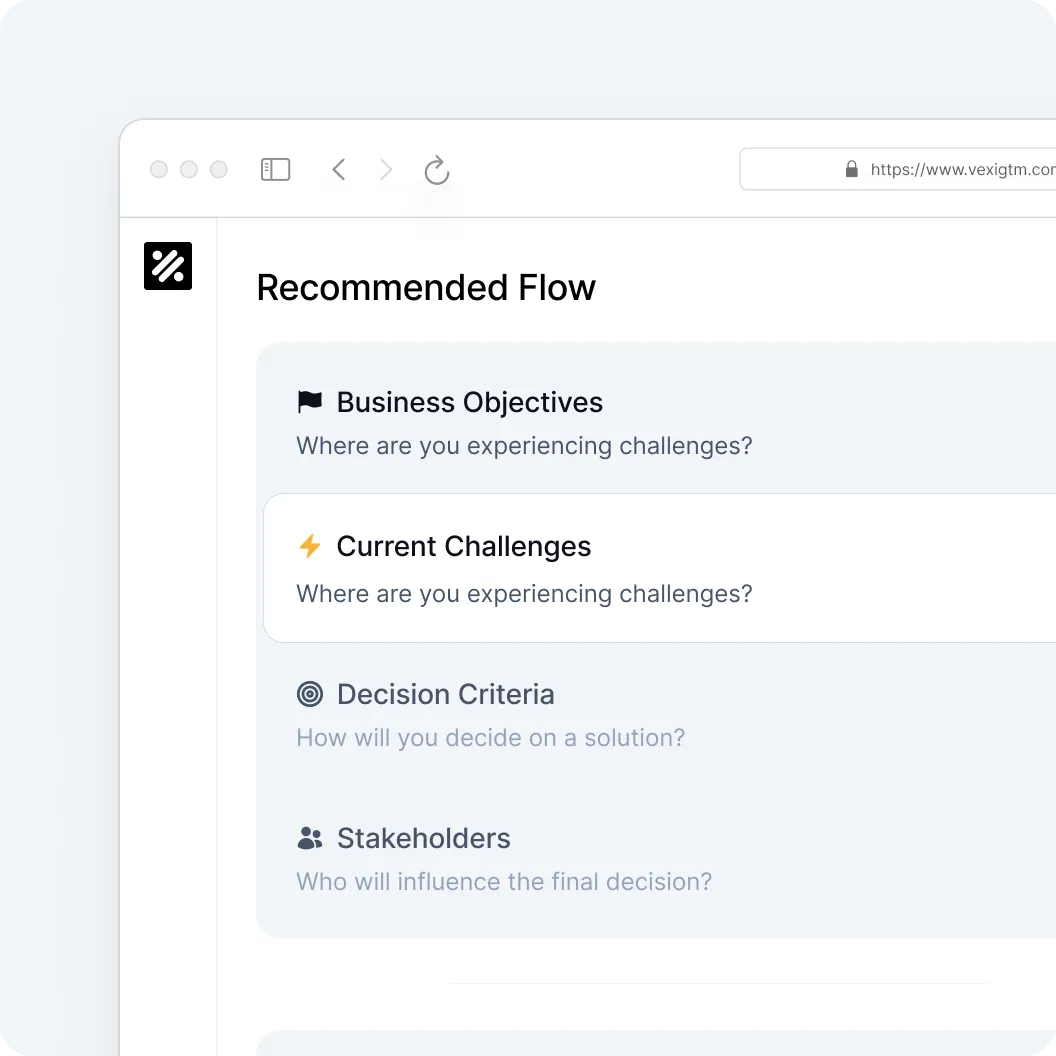Click the lock icon in address bar
Screen dimensions: 1056x1056
pyautogui.click(x=851, y=169)
